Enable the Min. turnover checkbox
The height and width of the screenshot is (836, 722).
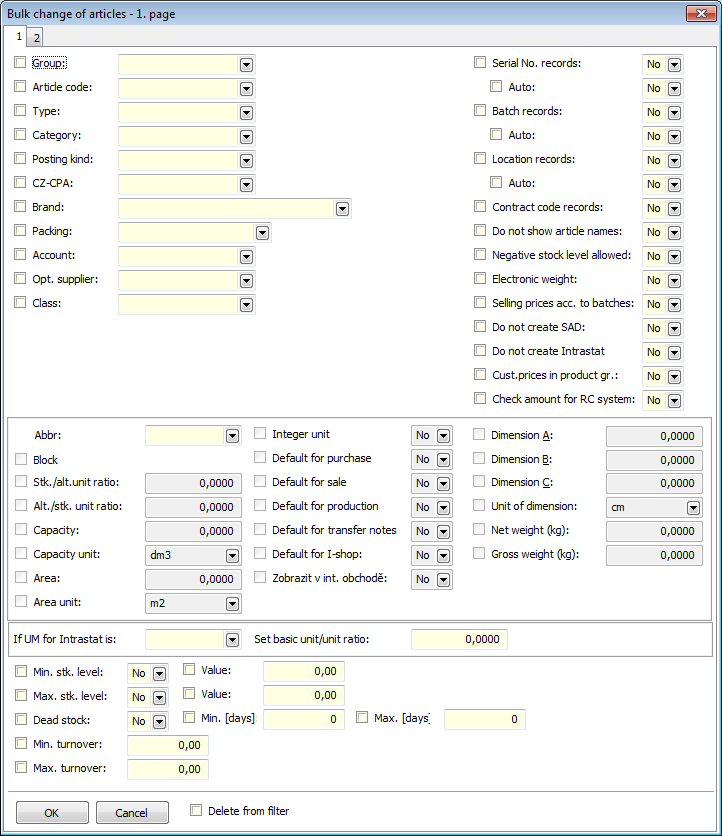(x=21, y=743)
